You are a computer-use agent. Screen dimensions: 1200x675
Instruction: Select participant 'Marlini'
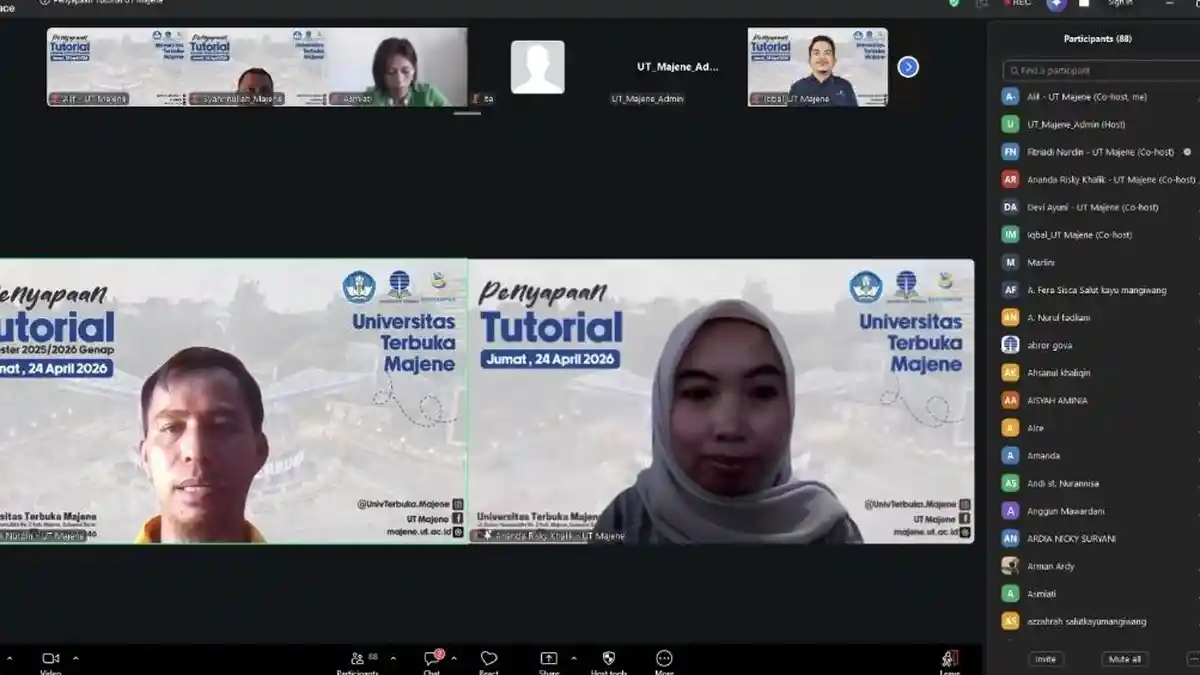pos(1098,262)
